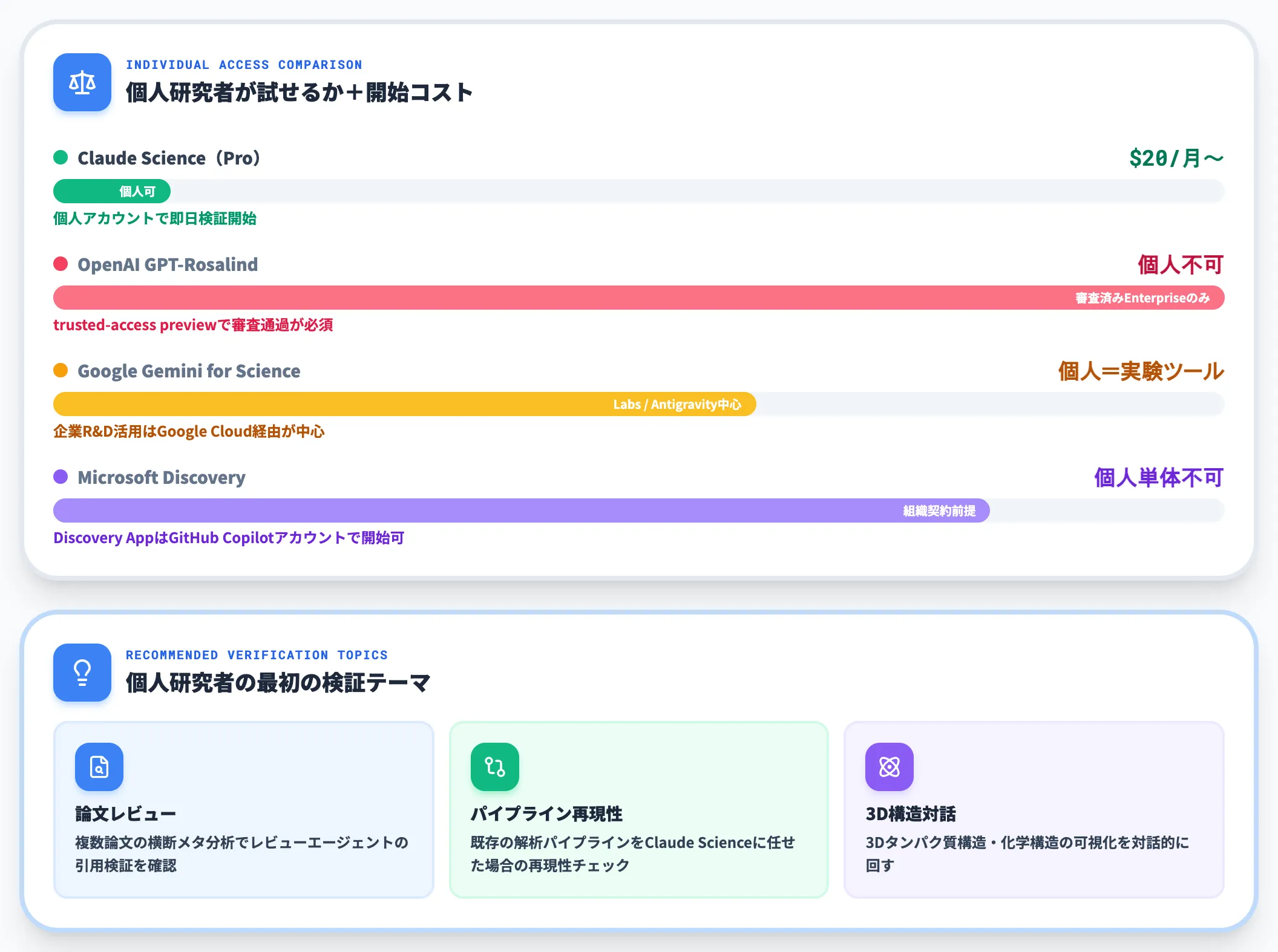Viewport: 1278px width, 952px height.
Task: Click the 個人=実験ツール status text
Action: pos(1141,371)
